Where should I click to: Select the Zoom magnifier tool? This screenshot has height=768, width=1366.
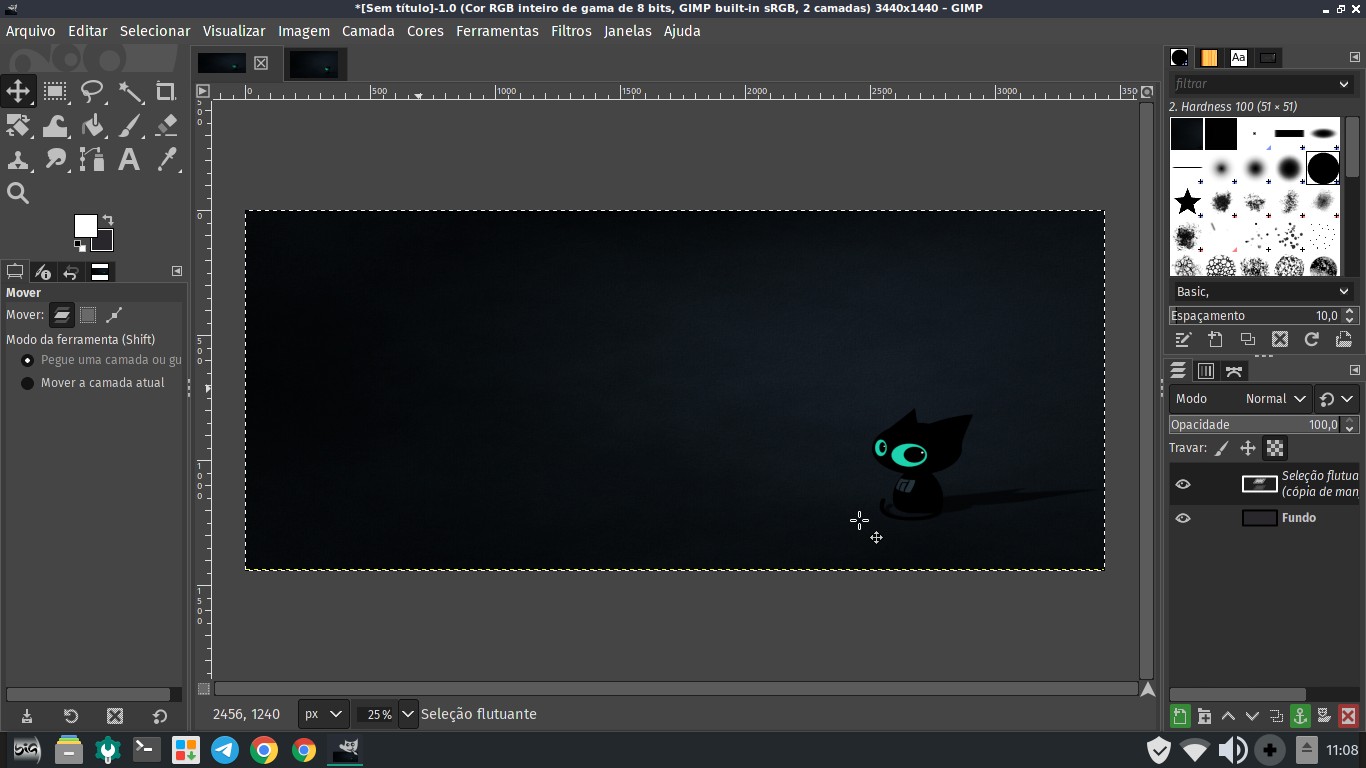click(18, 193)
